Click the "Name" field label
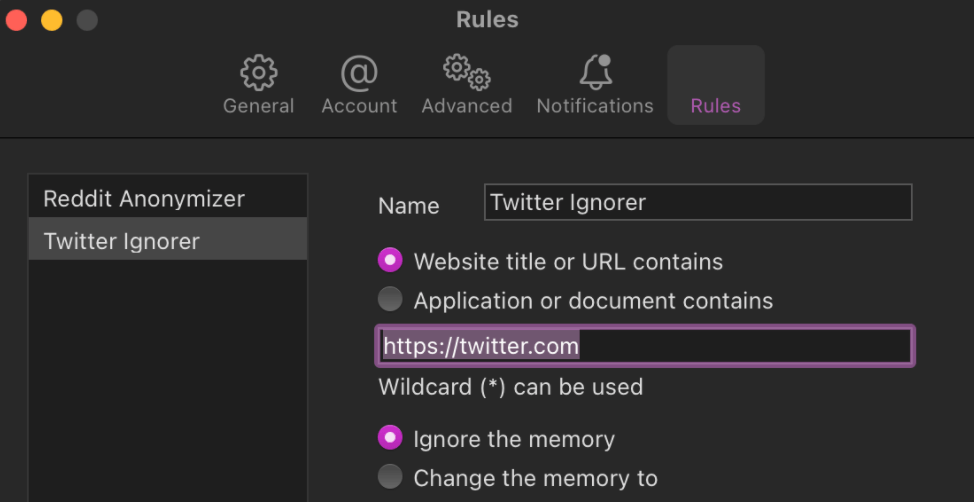The height and width of the screenshot is (502, 974). point(408,206)
